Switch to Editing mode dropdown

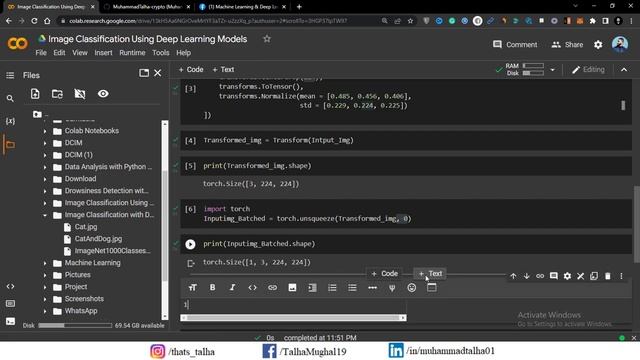pos(588,70)
